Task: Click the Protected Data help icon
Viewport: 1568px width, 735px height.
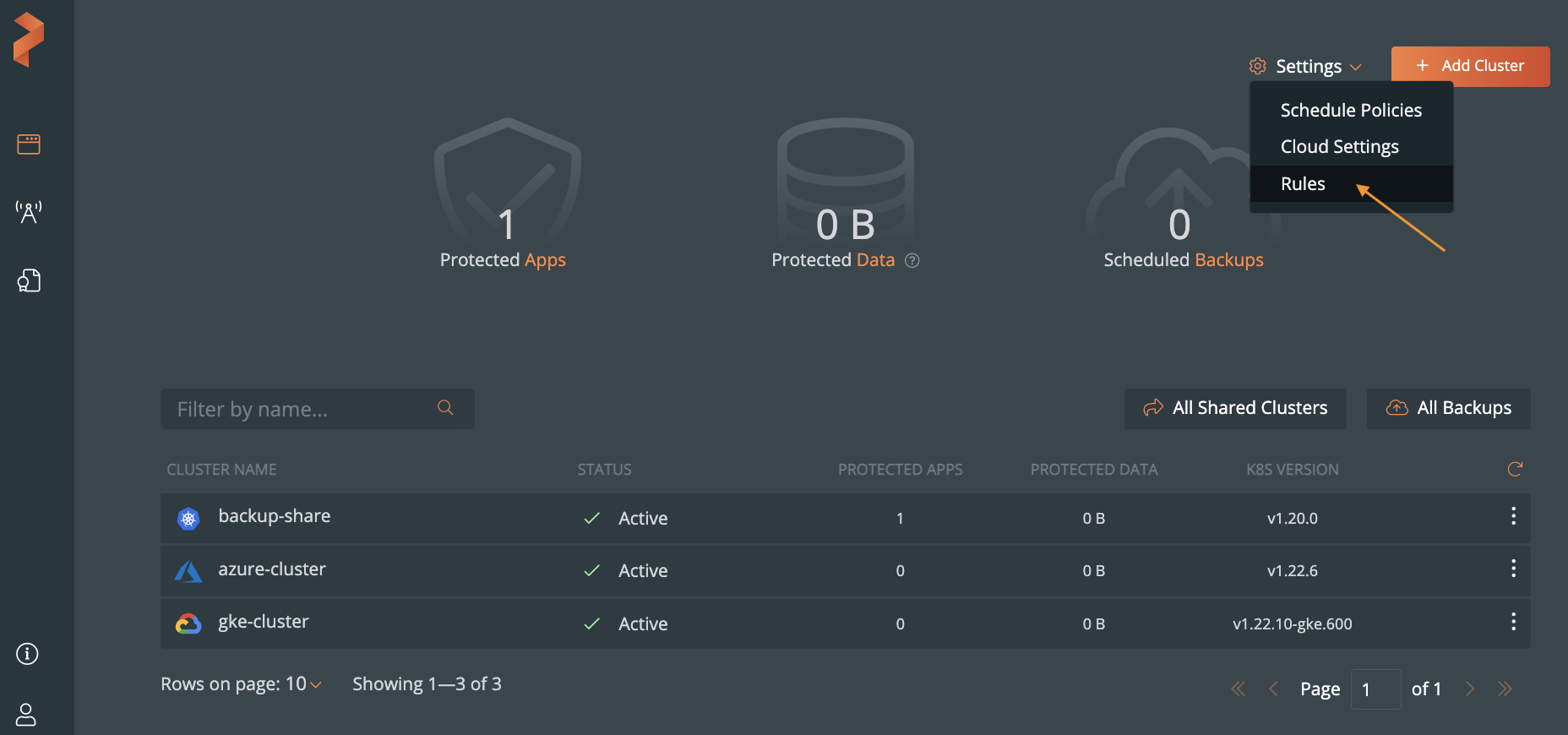Action: [912, 260]
